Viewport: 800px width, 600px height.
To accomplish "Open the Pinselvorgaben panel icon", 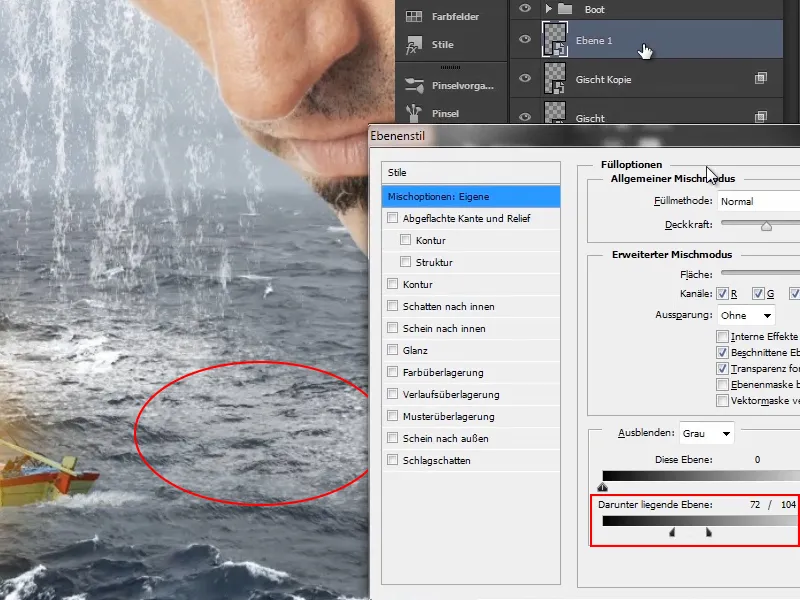I will (x=414, y=85).
